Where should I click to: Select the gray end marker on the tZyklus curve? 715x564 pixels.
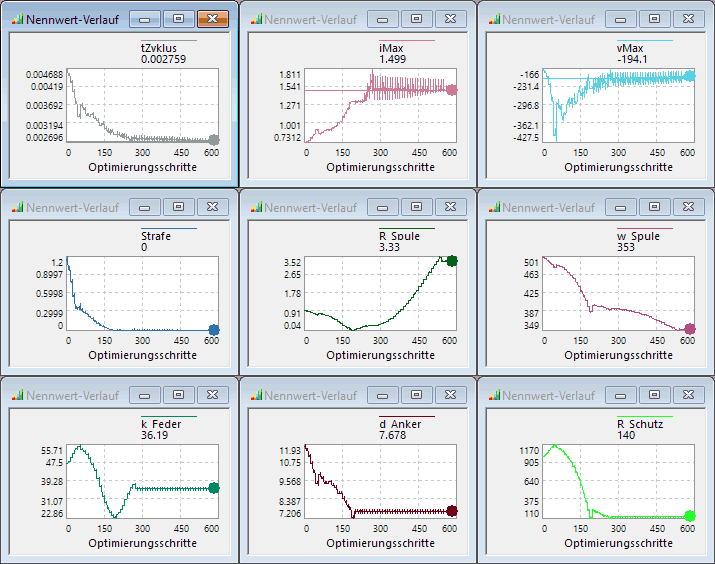213,140
